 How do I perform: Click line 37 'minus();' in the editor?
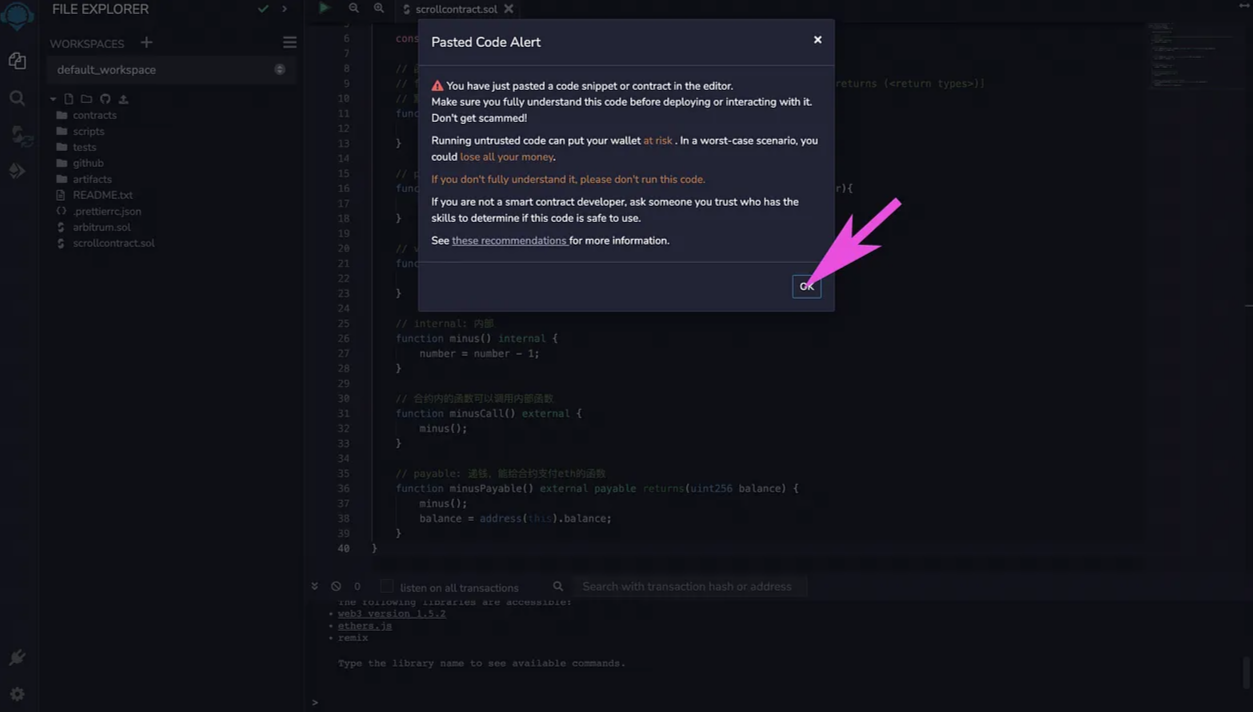pyautogui.click(x=443, y=503)
